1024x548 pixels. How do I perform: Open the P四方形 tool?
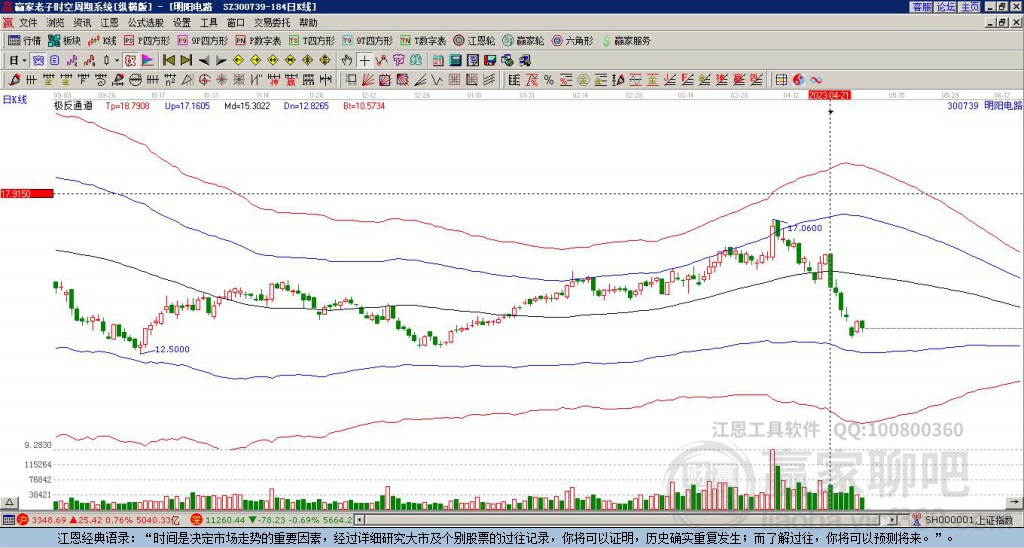[x=147, y=40]
